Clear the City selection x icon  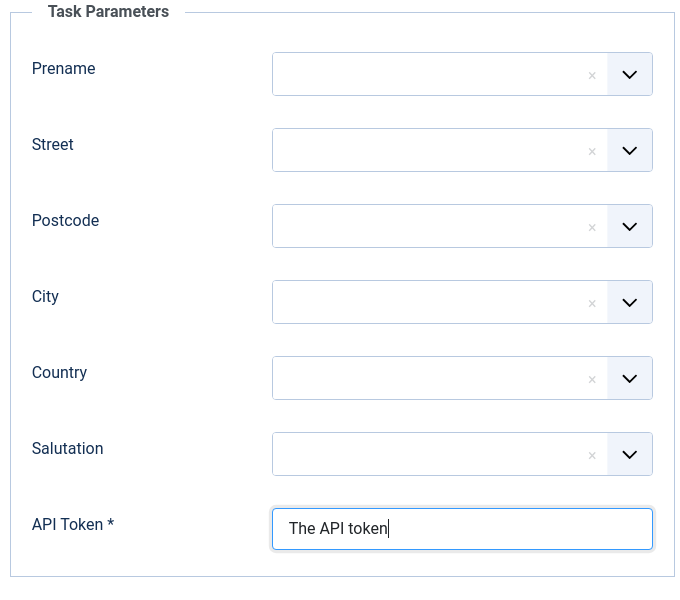592,303
